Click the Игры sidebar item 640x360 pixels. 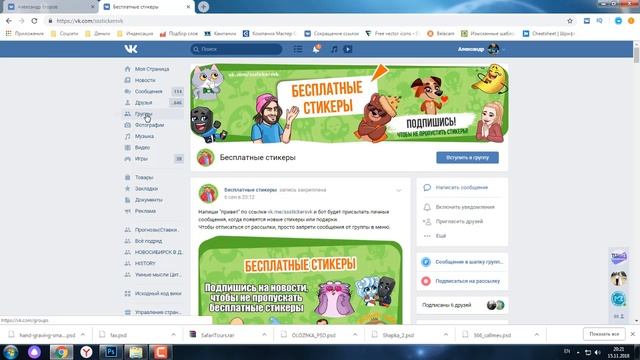click(x=141, y=159)
